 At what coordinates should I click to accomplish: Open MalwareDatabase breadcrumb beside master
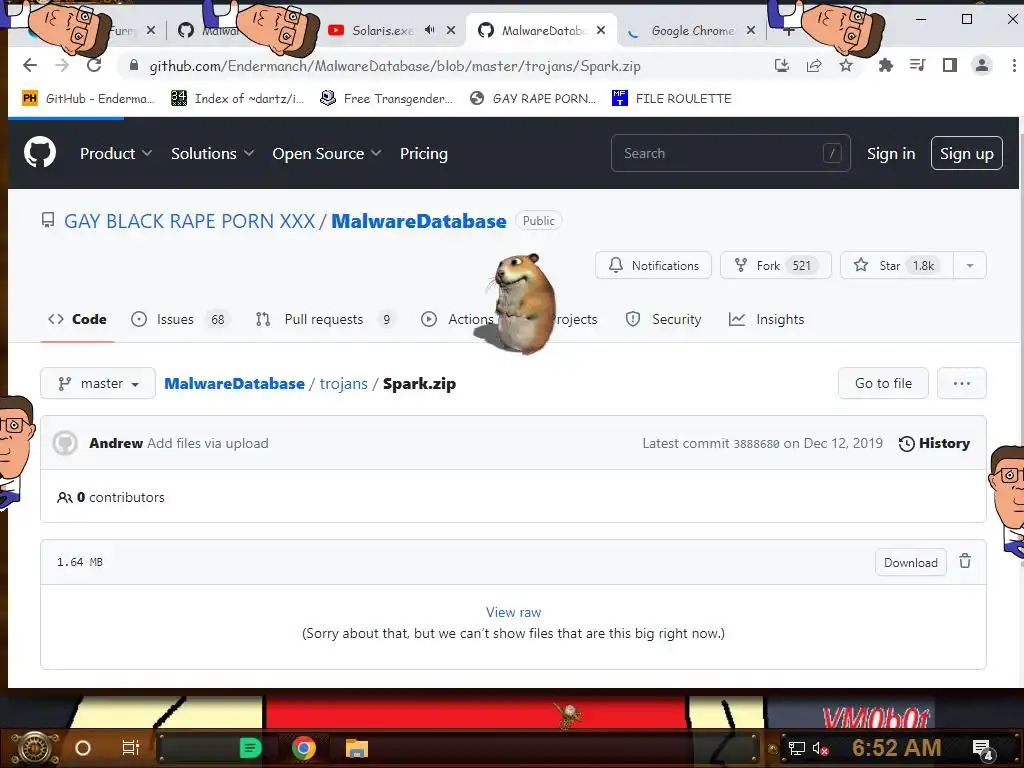click(234, 383)
